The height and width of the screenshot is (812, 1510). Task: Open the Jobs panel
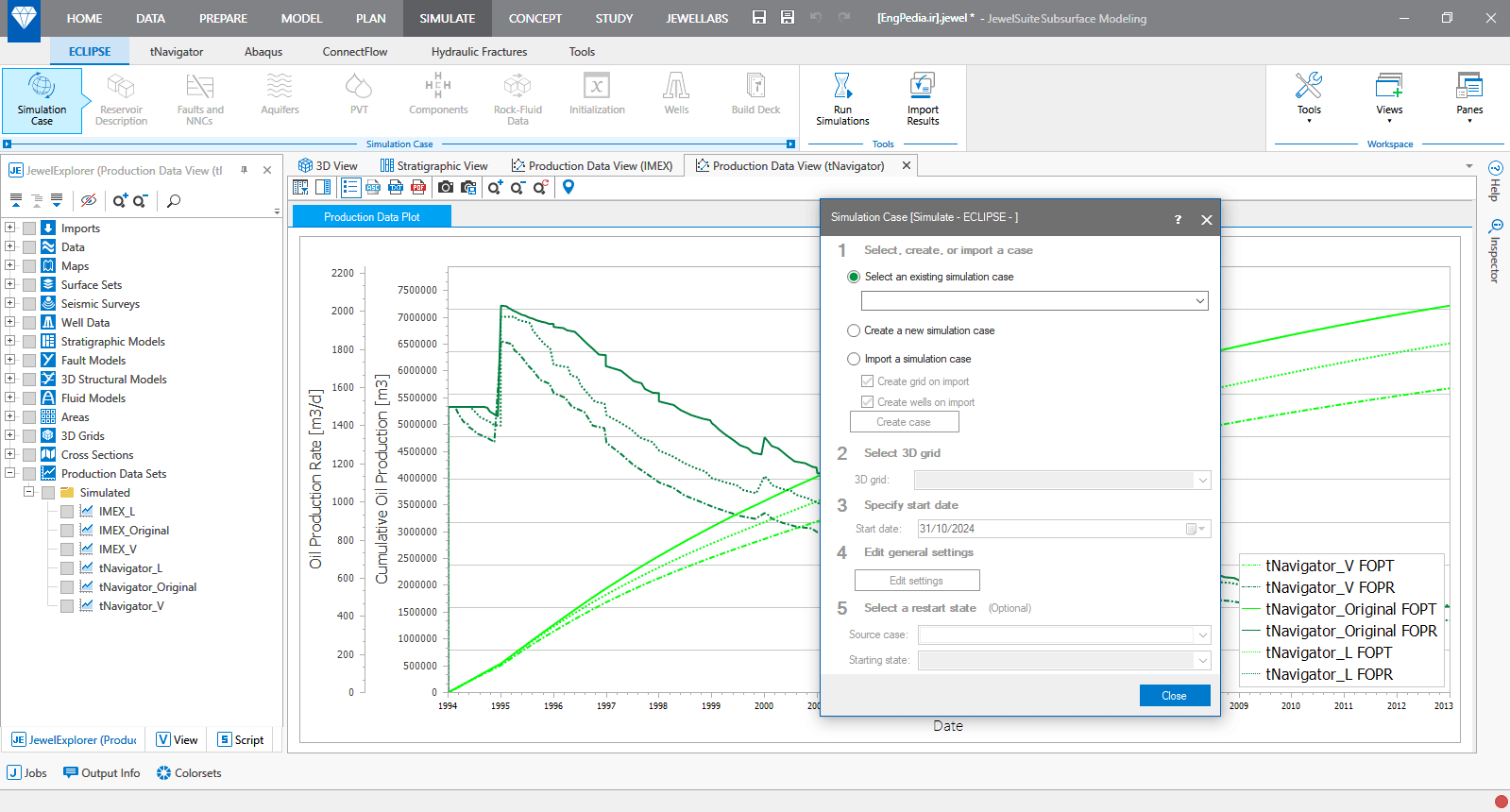coord(27,773)
